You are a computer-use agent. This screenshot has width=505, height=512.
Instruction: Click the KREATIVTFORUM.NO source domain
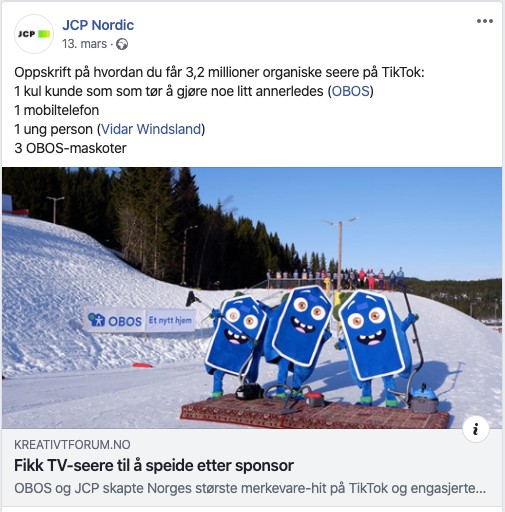pos(72,445)
